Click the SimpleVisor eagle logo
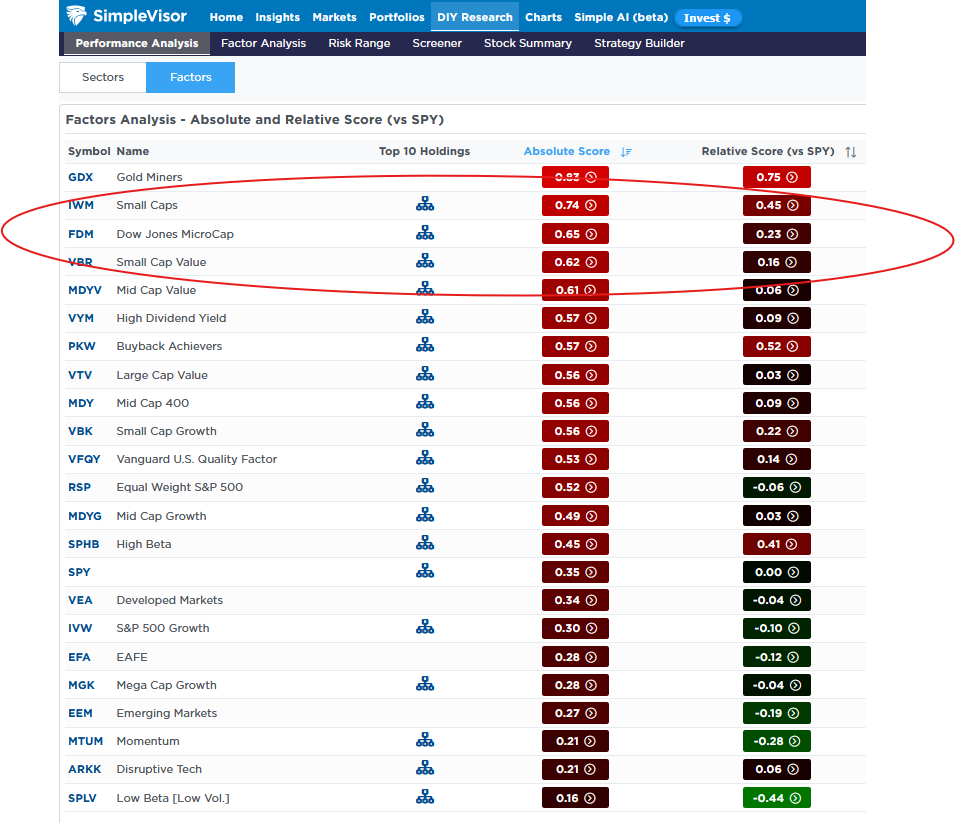The image size is (955, 823). pos(78,17)
